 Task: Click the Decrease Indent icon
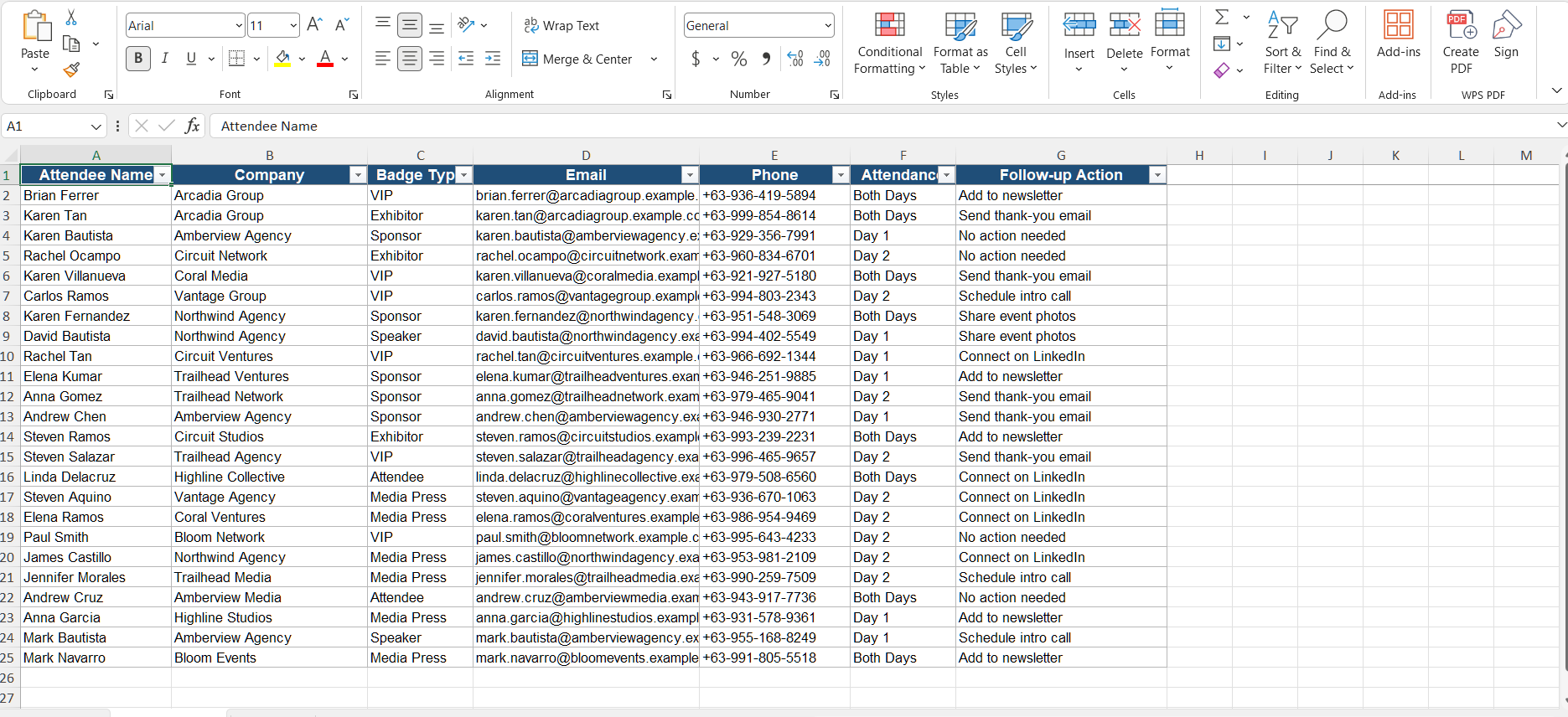pos(466,59)
